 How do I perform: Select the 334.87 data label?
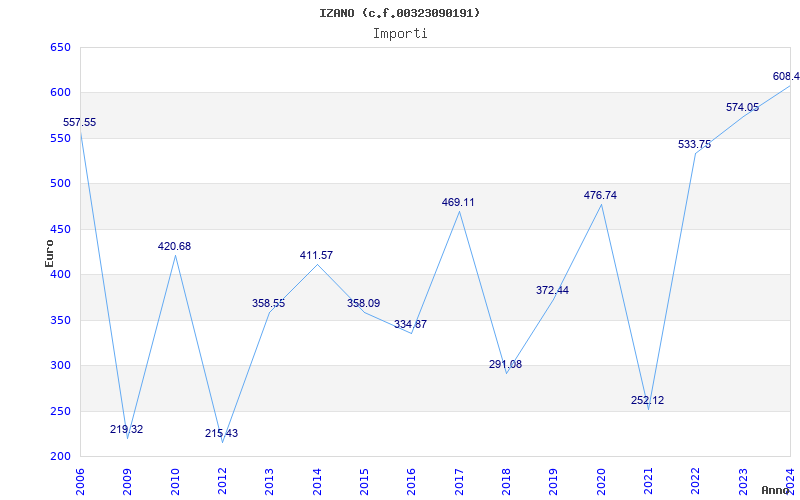[x=411, y=324]
